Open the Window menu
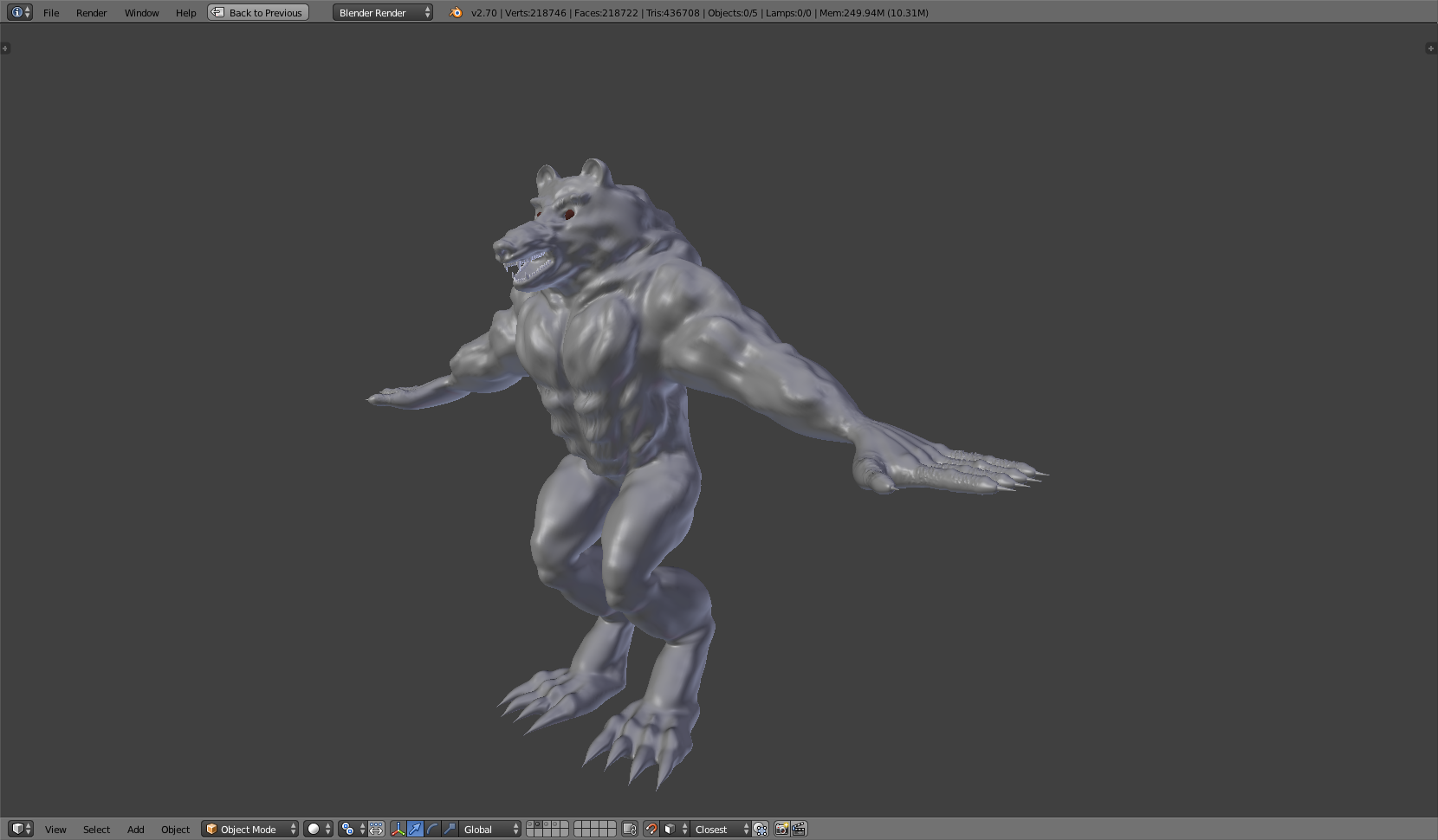 (x=141, y=13)
